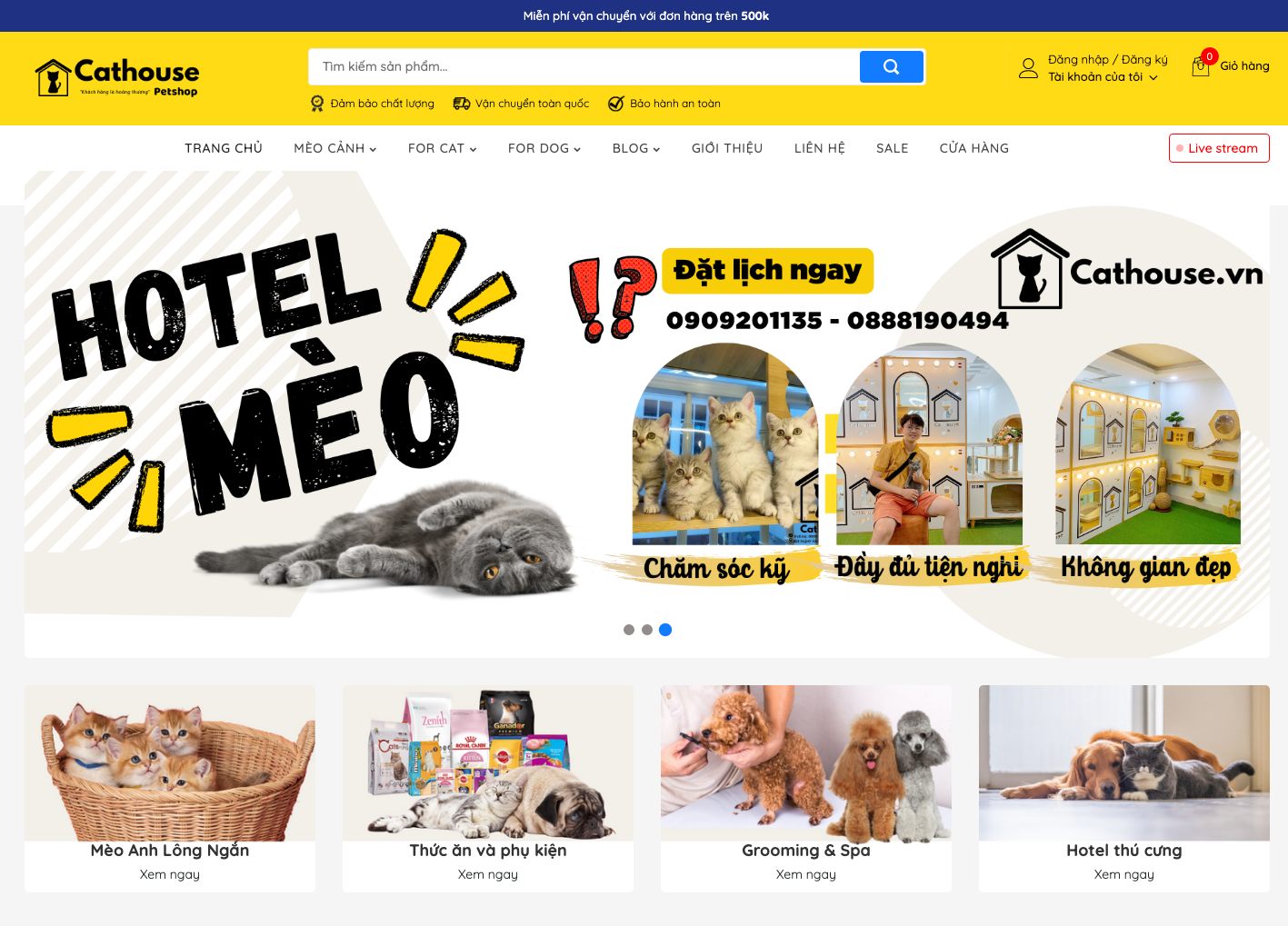Select the first carousel slide dot

tap(629, 630)
